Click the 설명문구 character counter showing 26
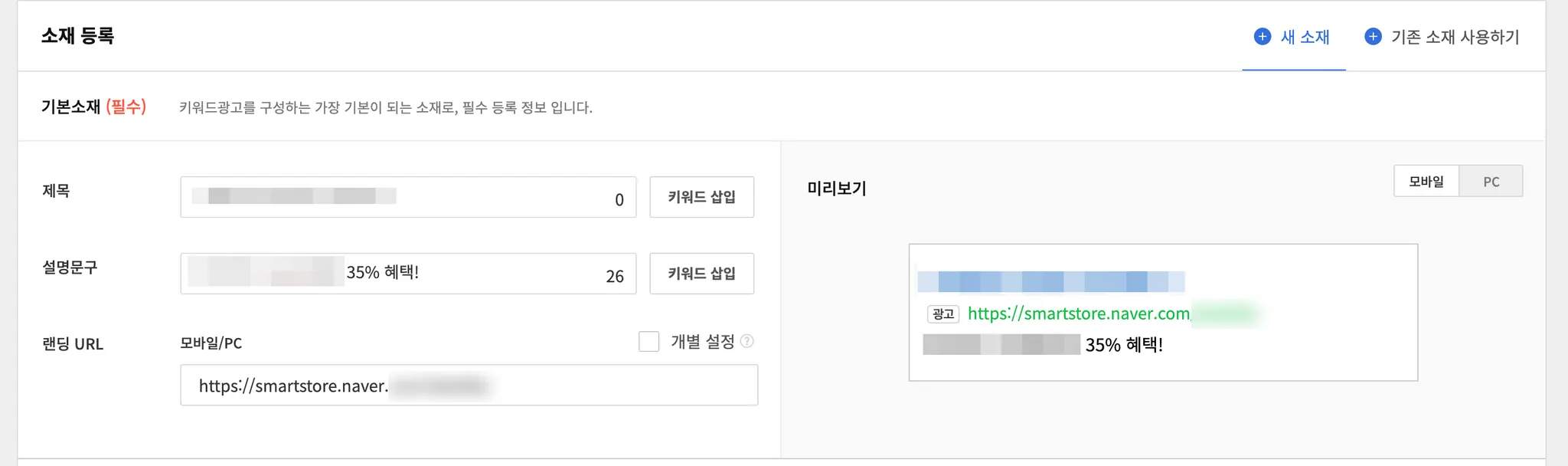The height and width of the screenshot is (466, 1568). pos(615,277)
